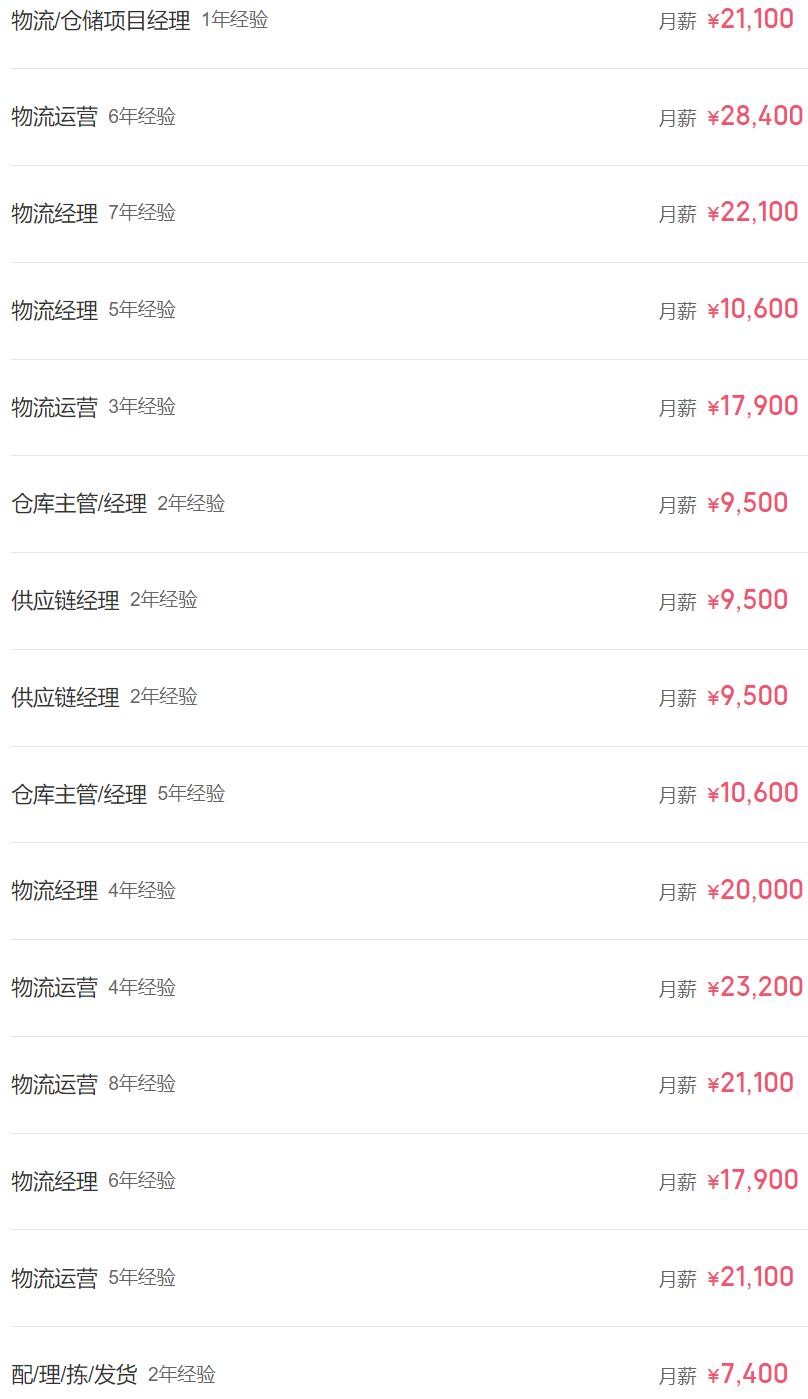Click the ¥20,000 salary amount

(x=754, y=890)
